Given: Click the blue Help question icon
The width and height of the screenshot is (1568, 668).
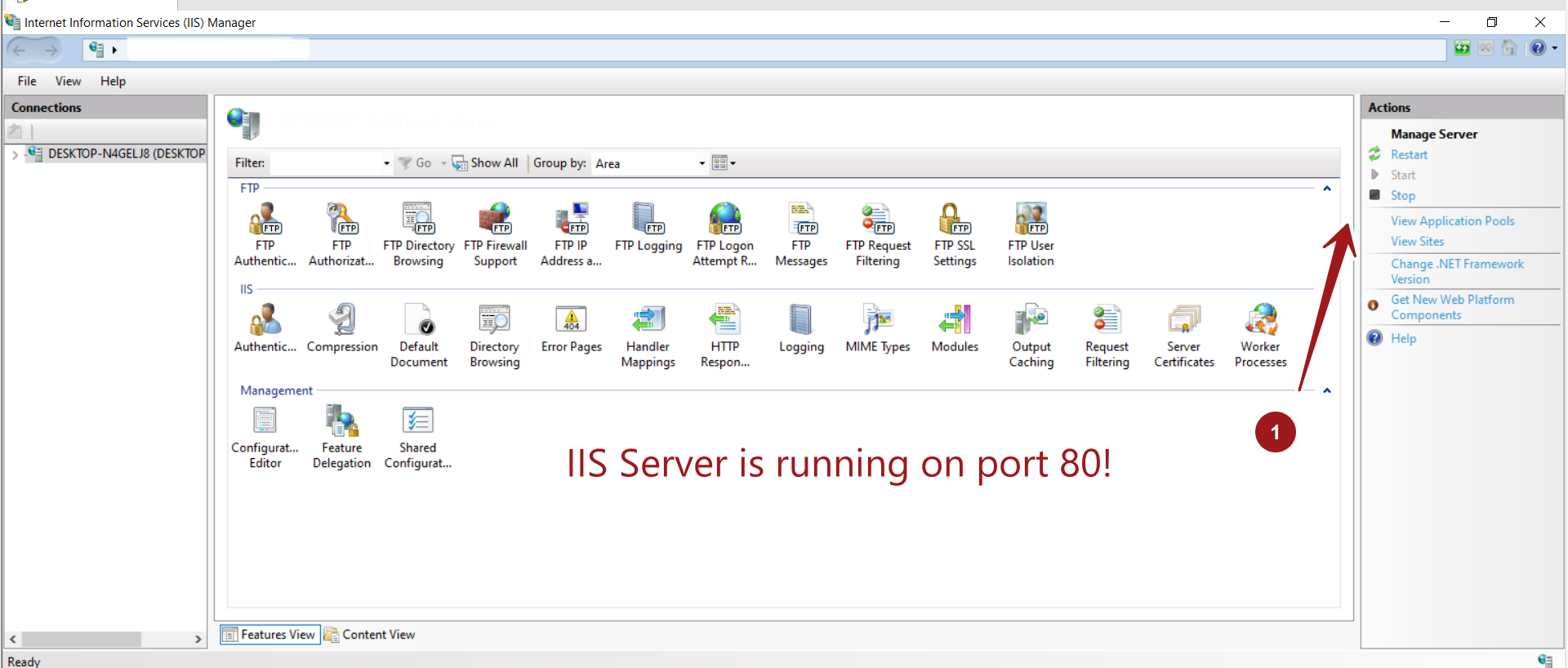Looking at the screenshot, I should tap(1538, 48).
